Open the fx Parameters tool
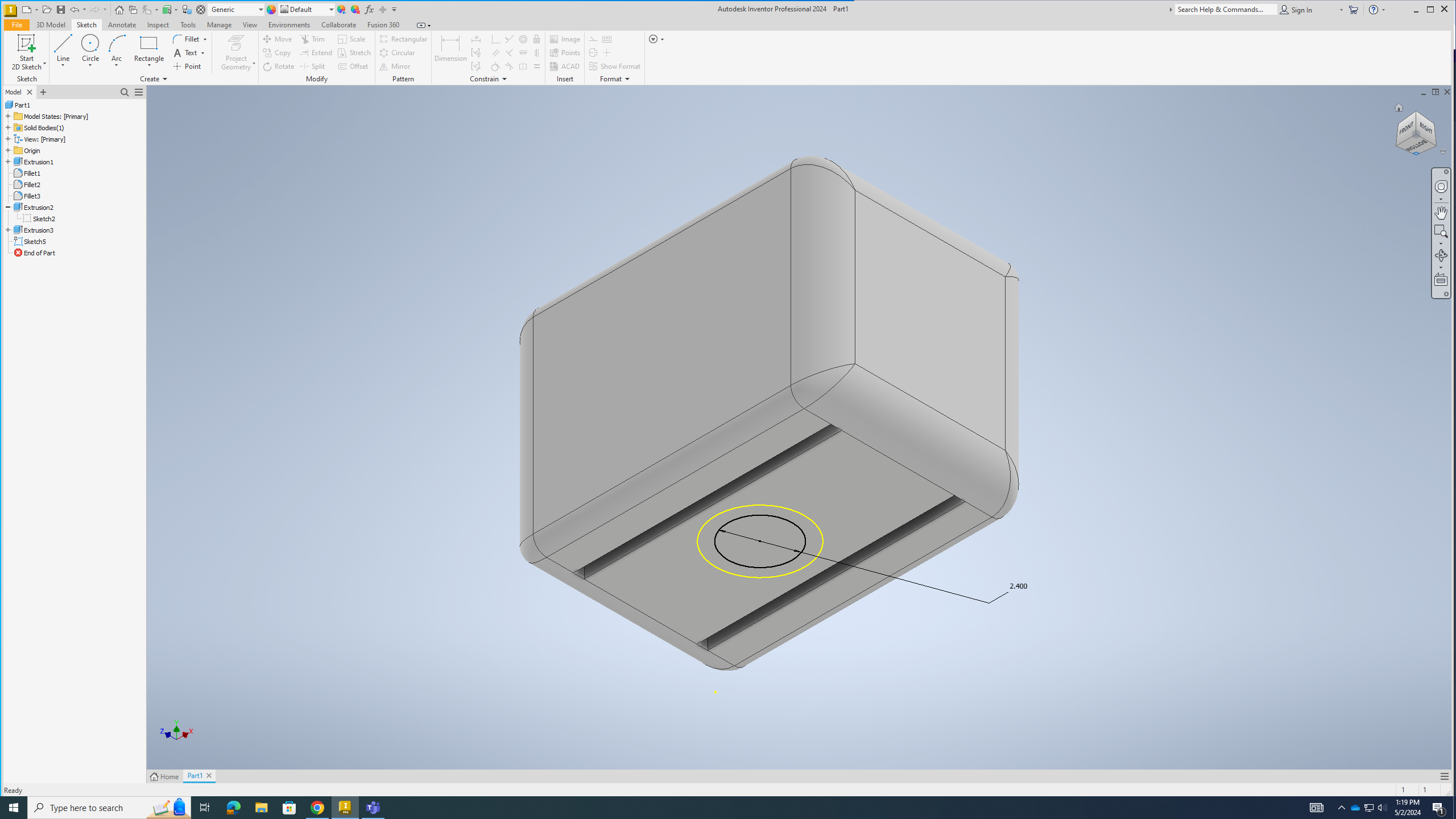This screenshot has width=1456, height=819. [x=369, y=10]
